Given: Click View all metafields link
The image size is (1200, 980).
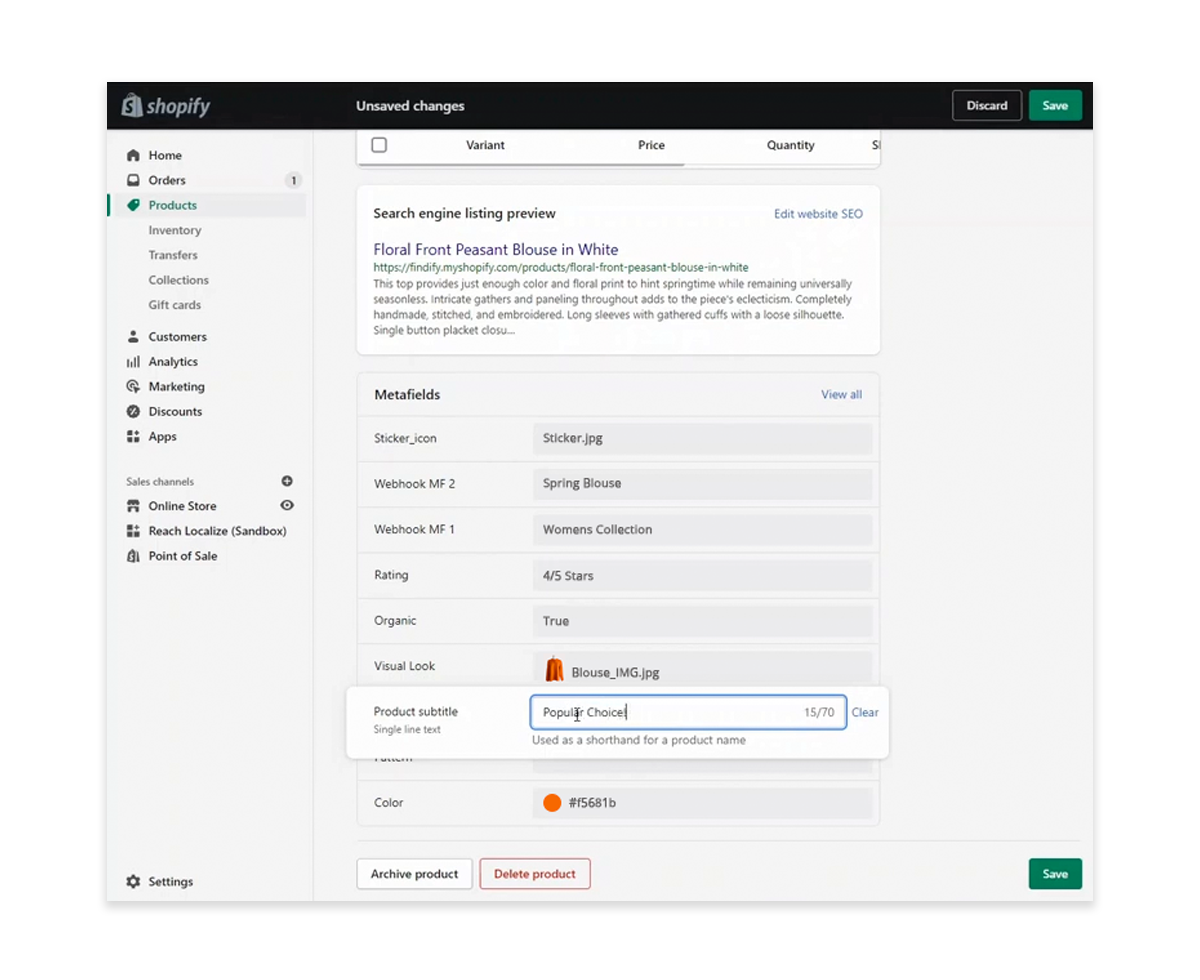Looking at the screenshot, I should tap(841, 395).
